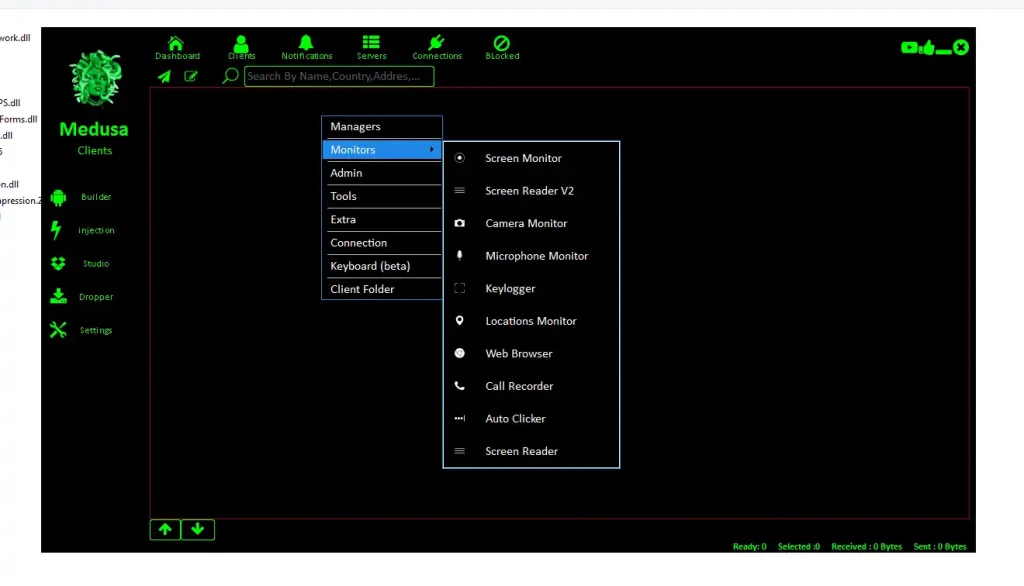Go to the Dashboard

pos(178,45)
